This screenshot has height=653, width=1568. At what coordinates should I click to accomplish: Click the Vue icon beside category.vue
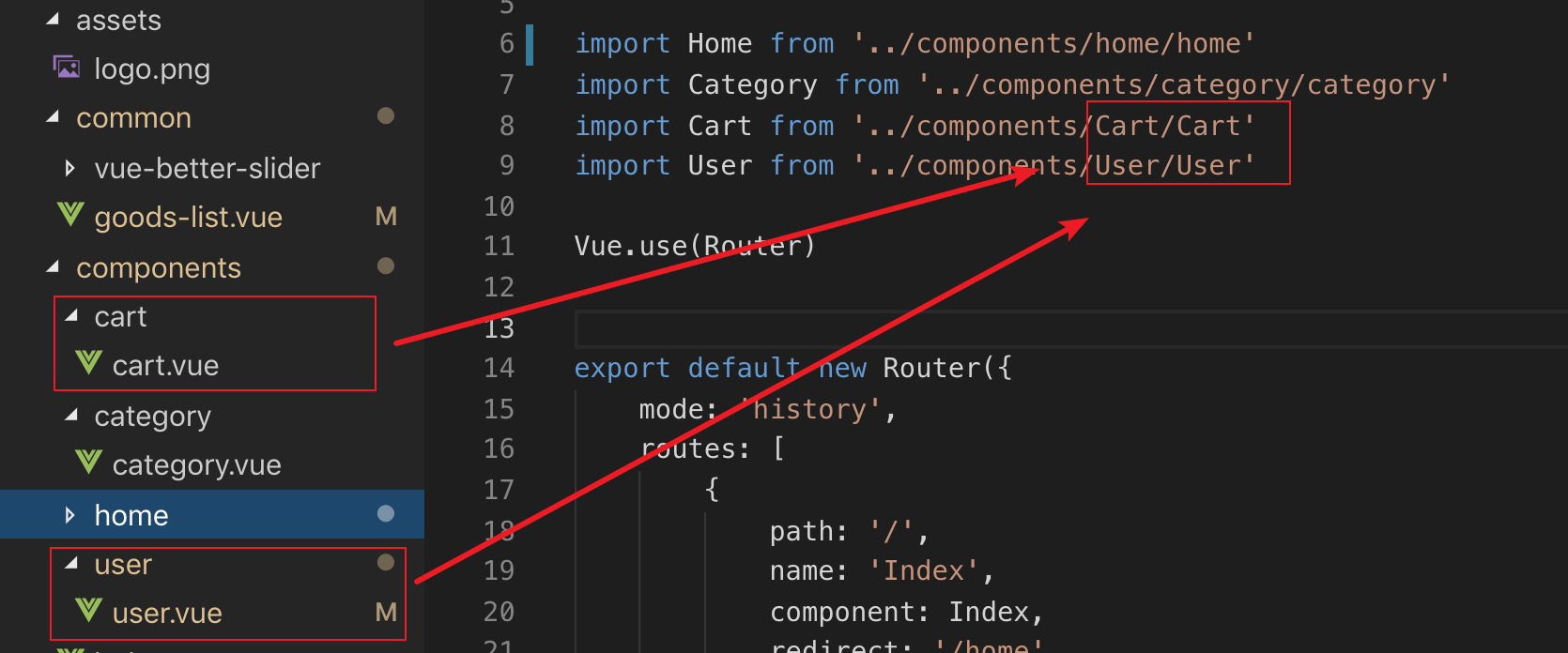point(88,463)
